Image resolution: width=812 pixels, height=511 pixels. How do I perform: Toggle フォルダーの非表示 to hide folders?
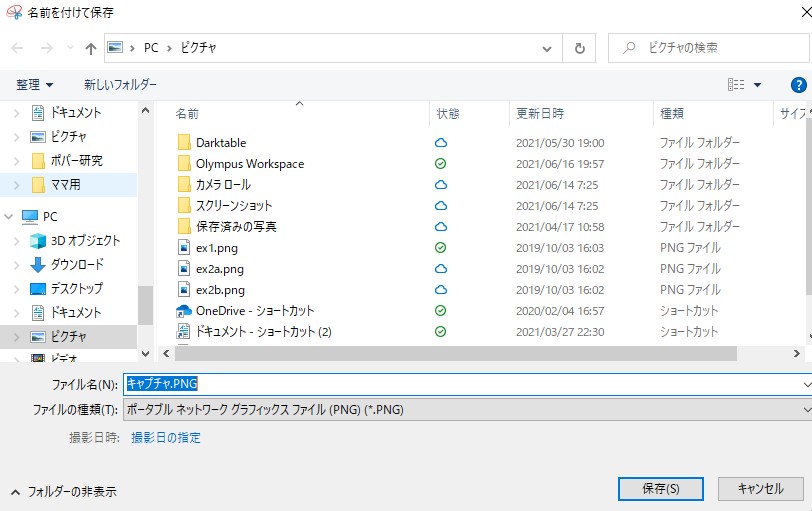(x=64, y=492)
